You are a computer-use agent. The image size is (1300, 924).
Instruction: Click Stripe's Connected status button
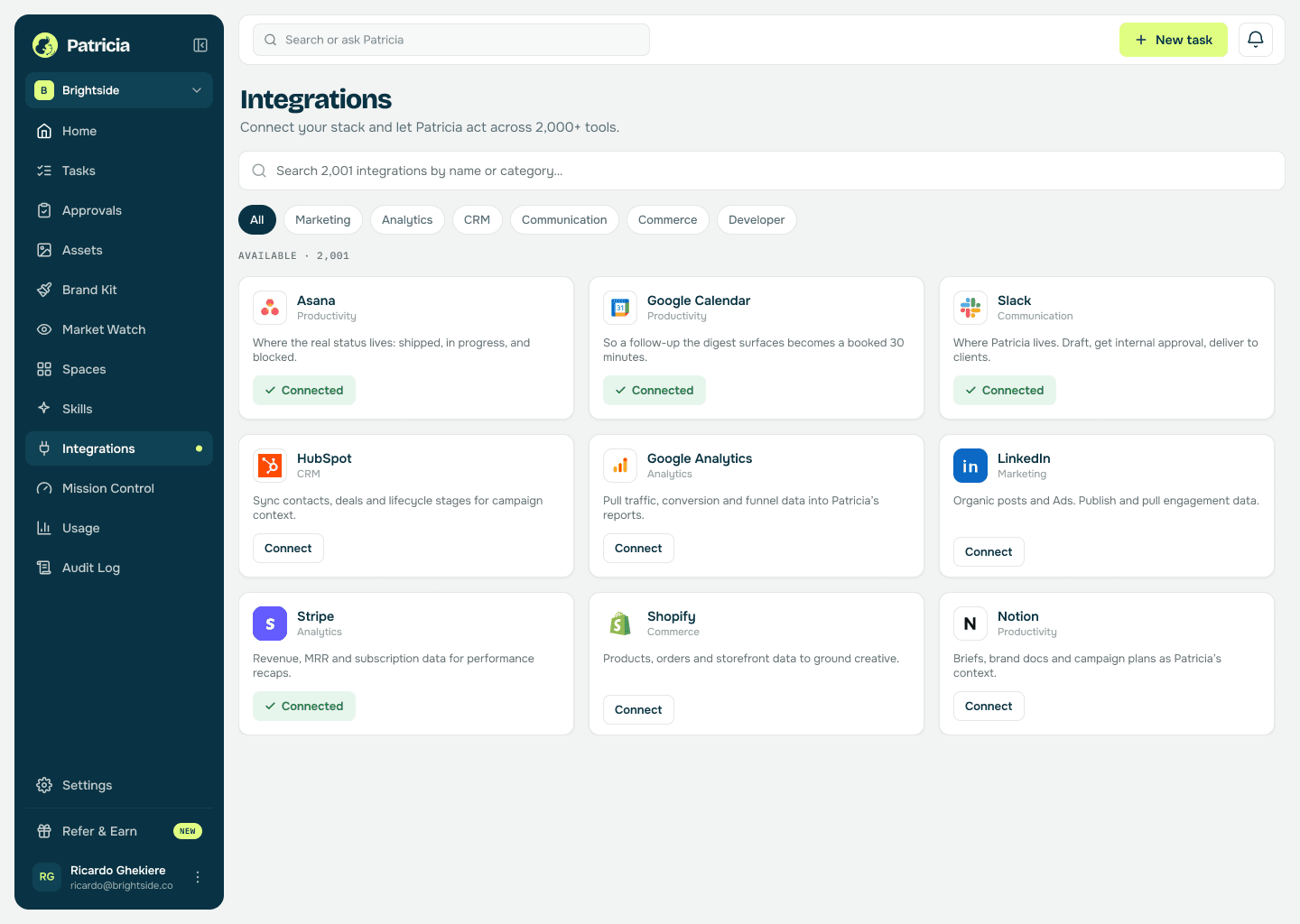click(304, 707)
